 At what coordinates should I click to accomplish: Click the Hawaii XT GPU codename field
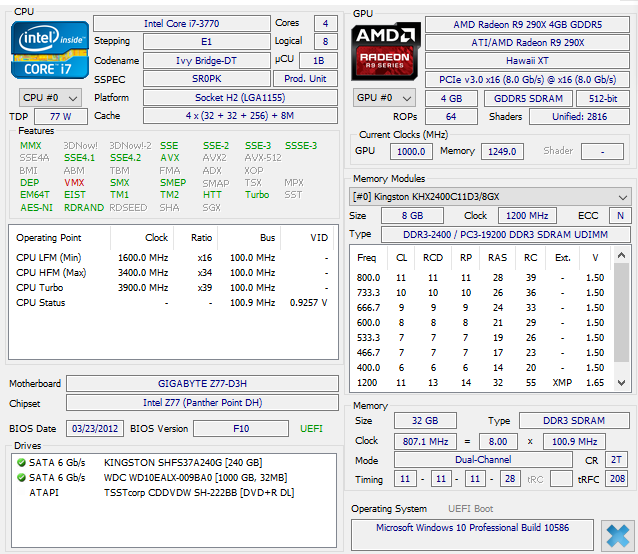(x=527, y=61)
